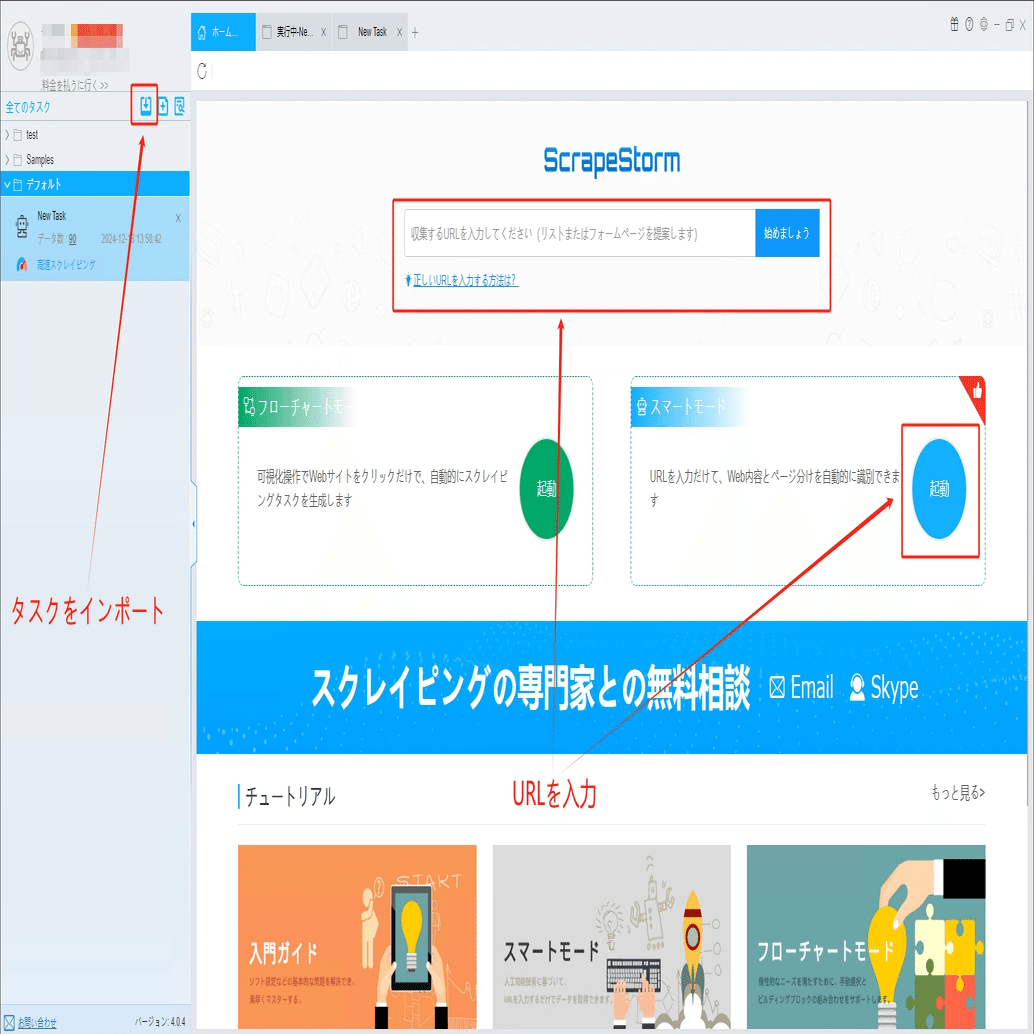Click the user avatar robot icon

(x=20, y=46)
